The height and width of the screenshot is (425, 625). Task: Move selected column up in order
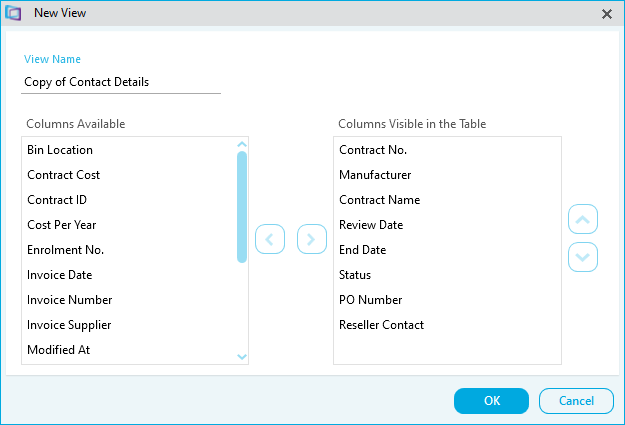tap(582, 219)
